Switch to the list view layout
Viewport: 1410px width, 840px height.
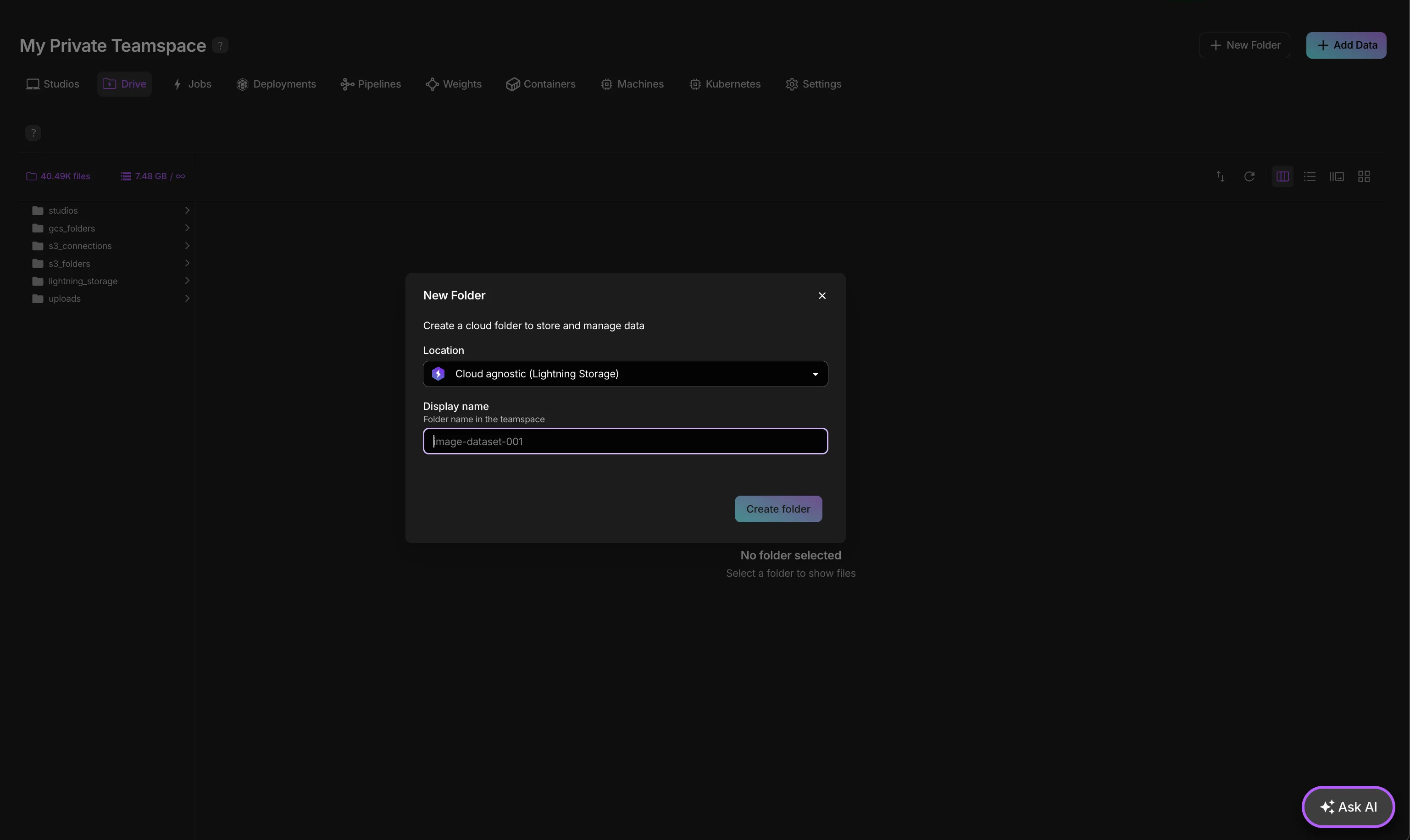click(1309, 177)
